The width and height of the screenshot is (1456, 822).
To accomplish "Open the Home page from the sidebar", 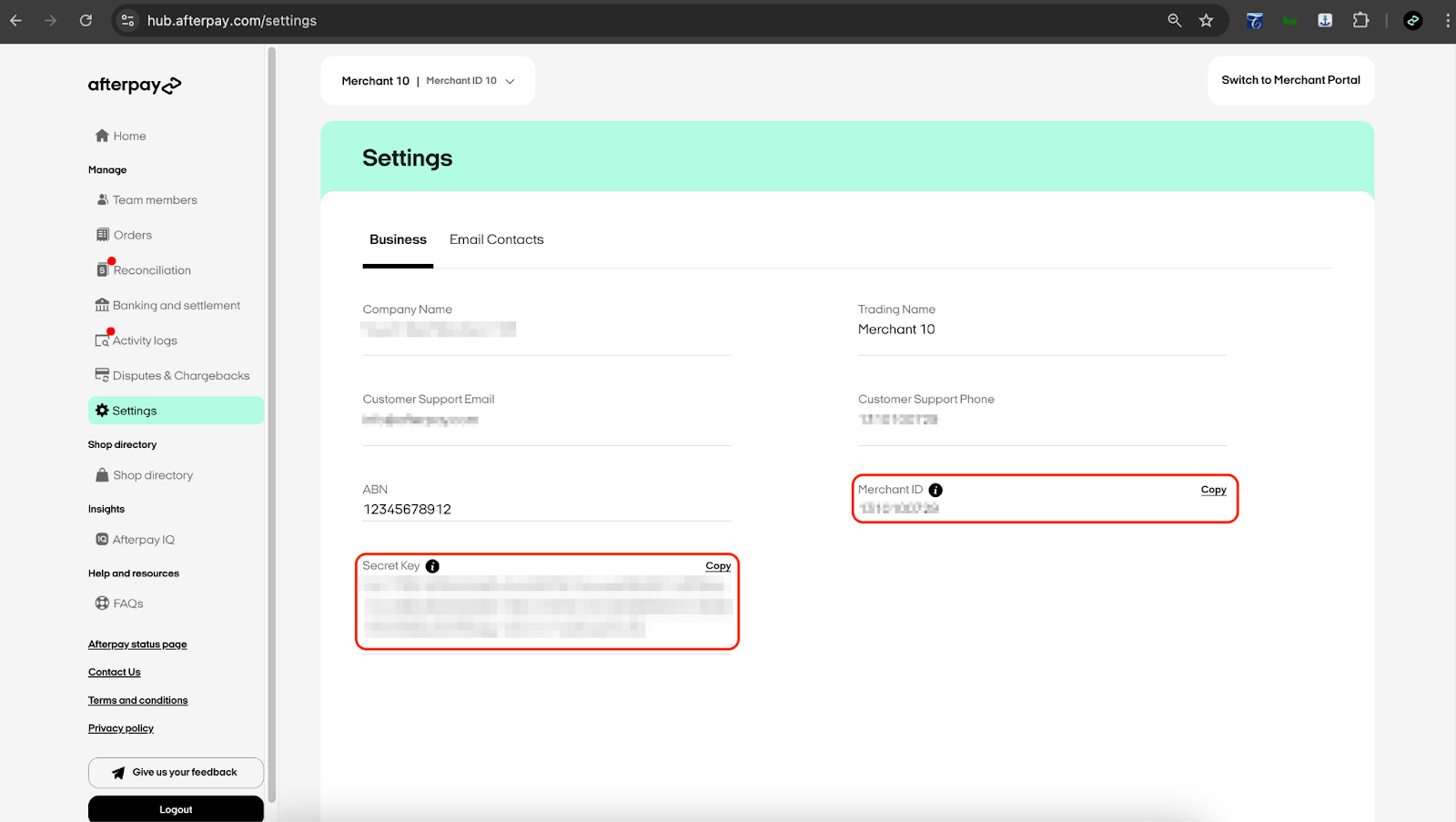I will tap(121, 136).
